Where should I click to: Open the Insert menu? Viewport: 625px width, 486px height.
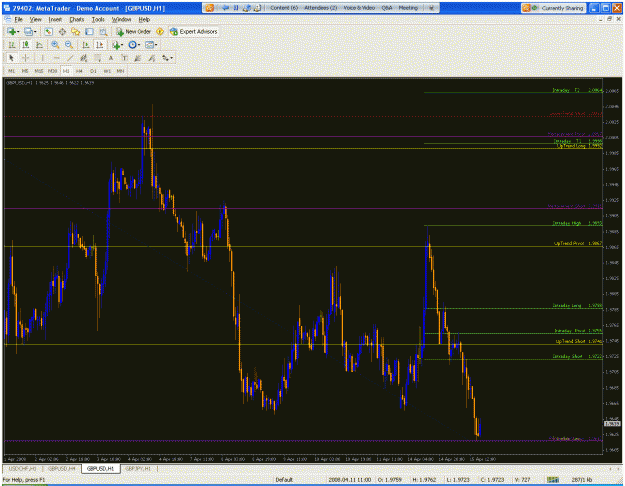pos(55,19)
